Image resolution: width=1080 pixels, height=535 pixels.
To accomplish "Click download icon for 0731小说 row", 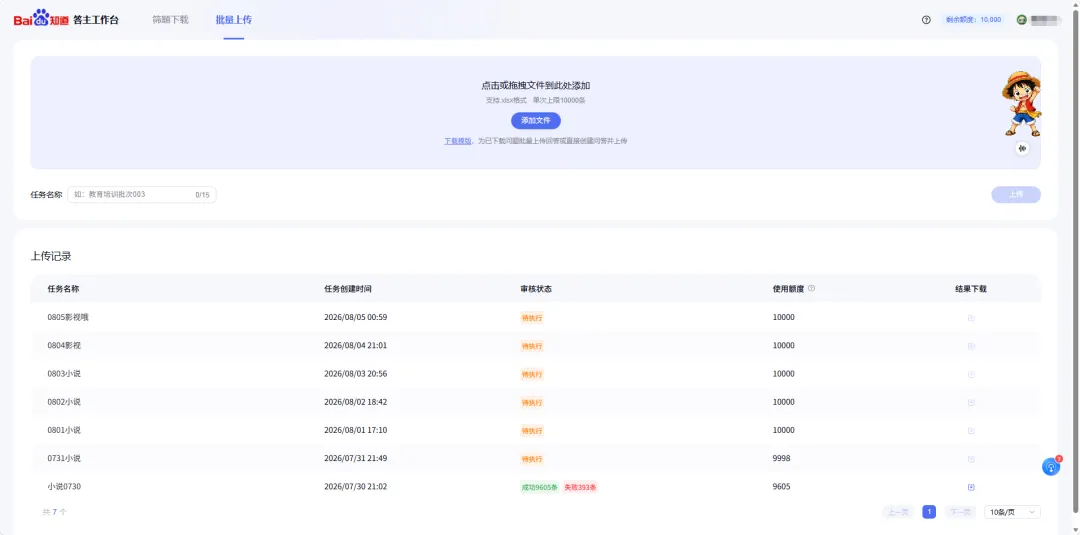I will (x=971, y=459).
